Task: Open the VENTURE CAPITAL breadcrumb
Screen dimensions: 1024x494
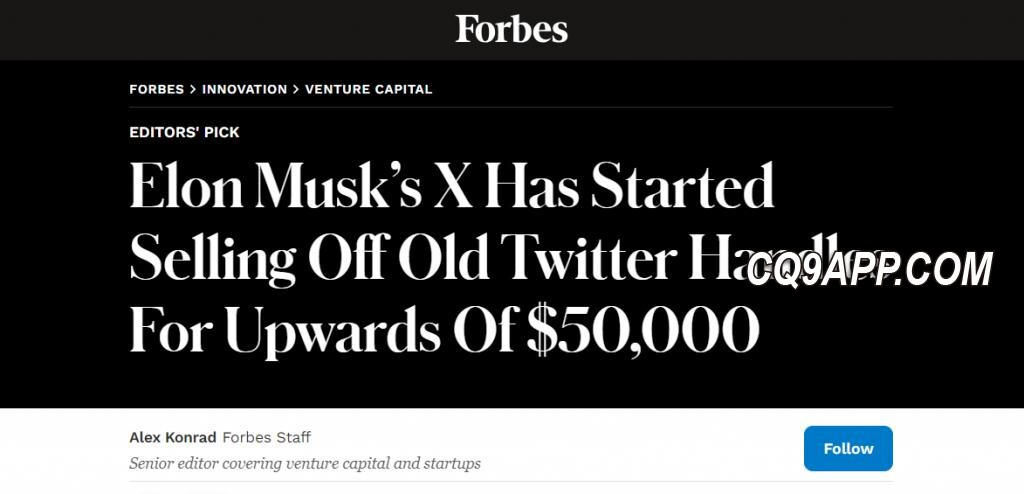Action: 368,90
